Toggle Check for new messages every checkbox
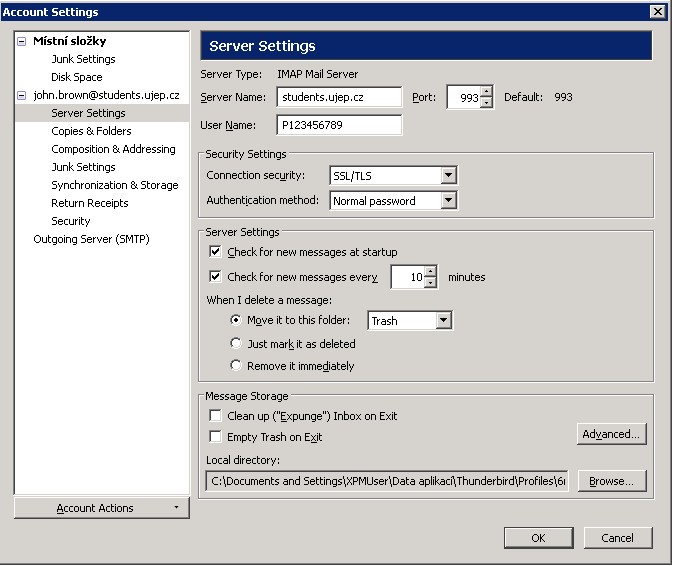The height and width of the screenshot is (566, 674). point(215,277)
